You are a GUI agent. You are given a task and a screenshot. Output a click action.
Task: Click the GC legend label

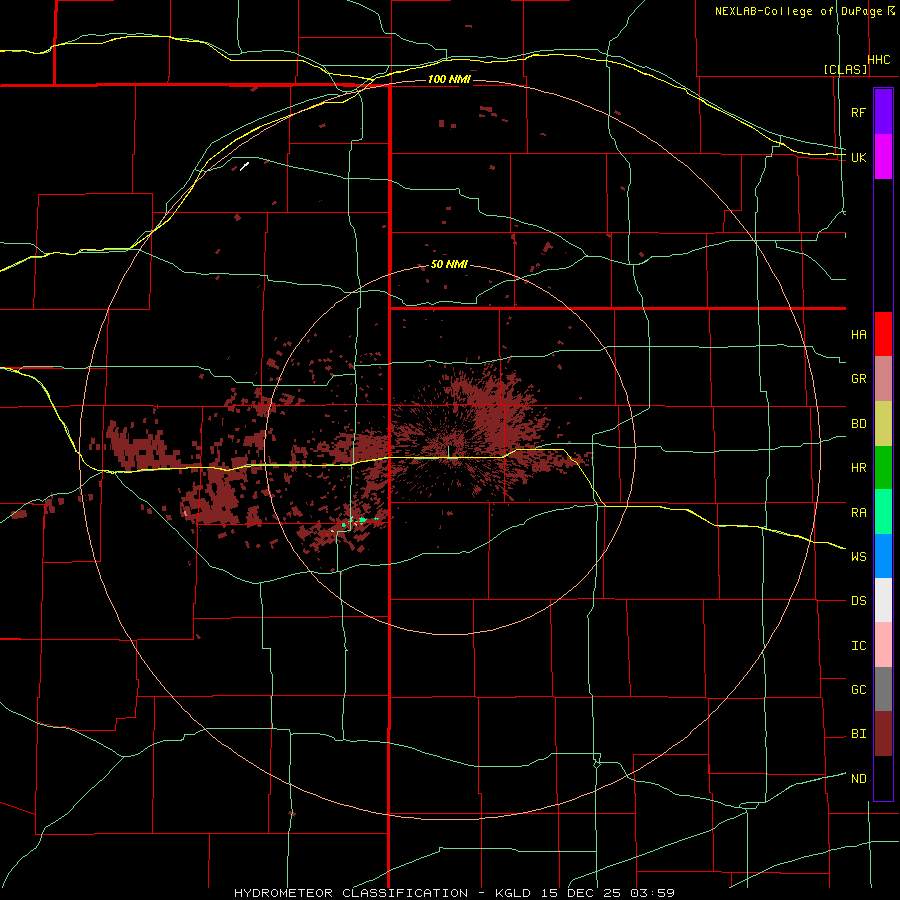point(858,689)
